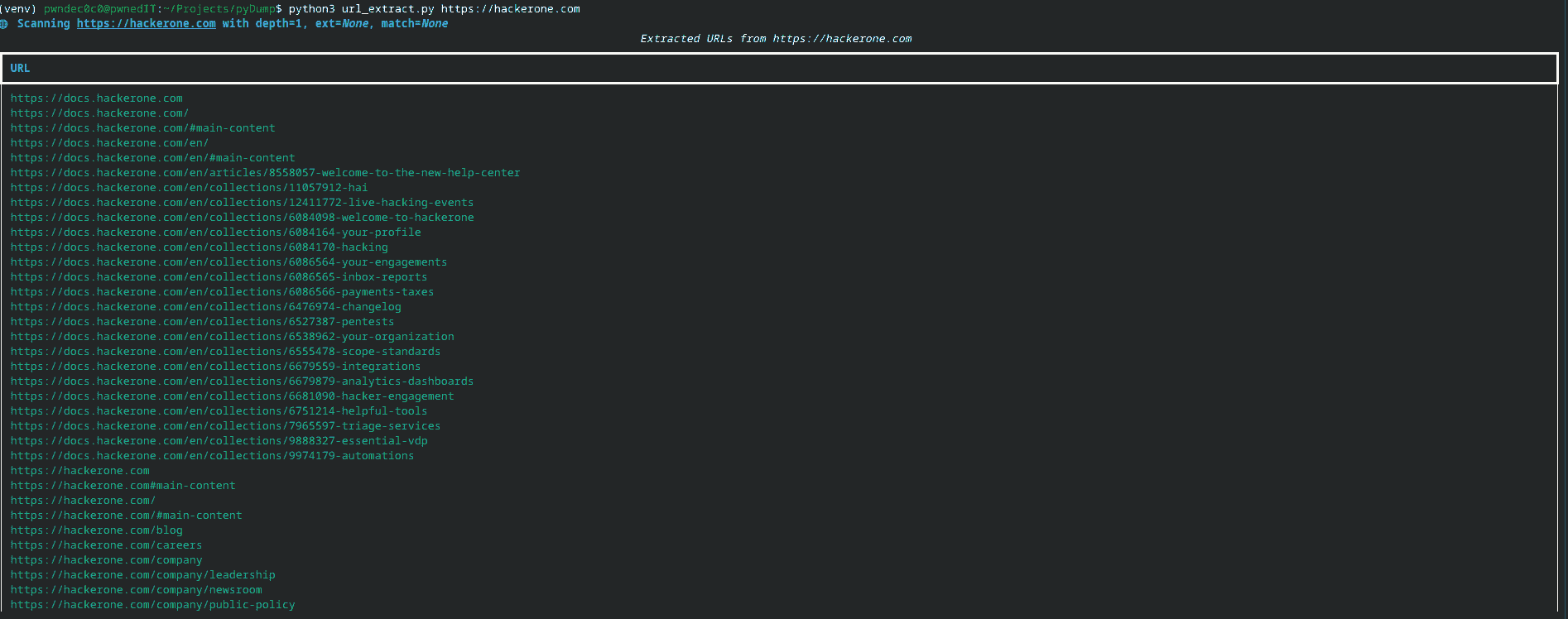This screenshot has height=619, width=1568.
Task: Click the python3 url_extract.py command text
Action: point(361,9)
